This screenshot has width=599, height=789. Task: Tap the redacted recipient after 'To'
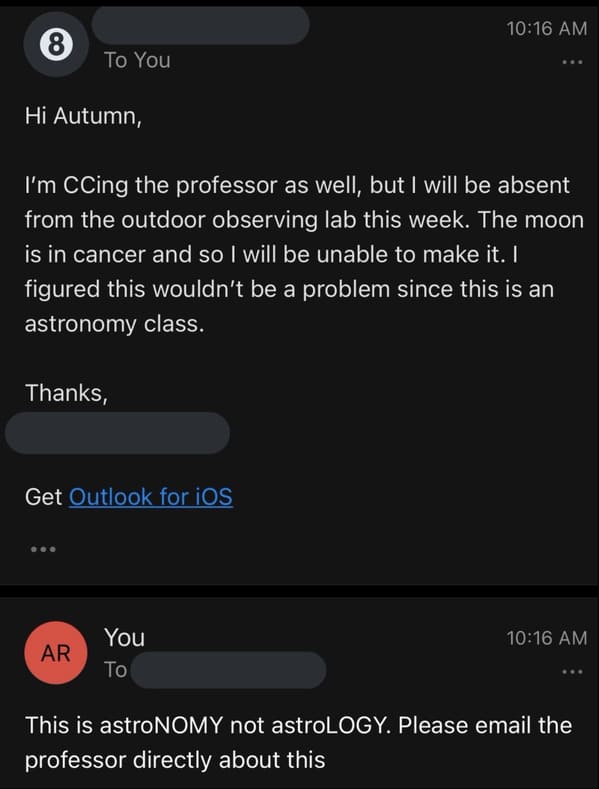(229, 670)
